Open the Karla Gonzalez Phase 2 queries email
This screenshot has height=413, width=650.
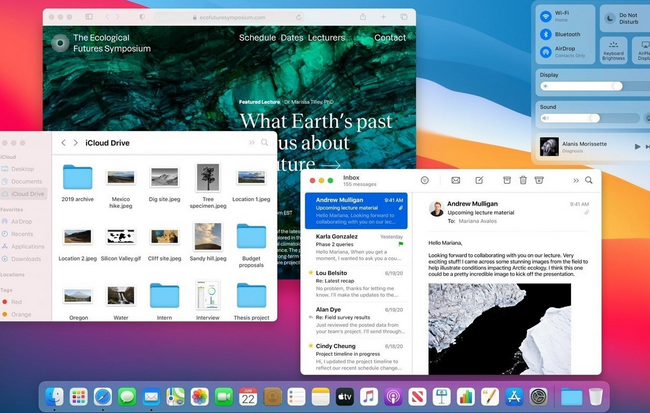tap(358, 247)
